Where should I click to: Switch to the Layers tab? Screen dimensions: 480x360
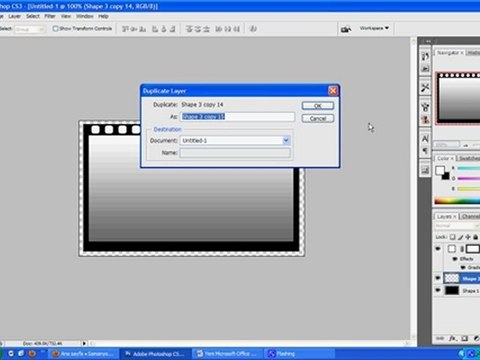[446, 217]
